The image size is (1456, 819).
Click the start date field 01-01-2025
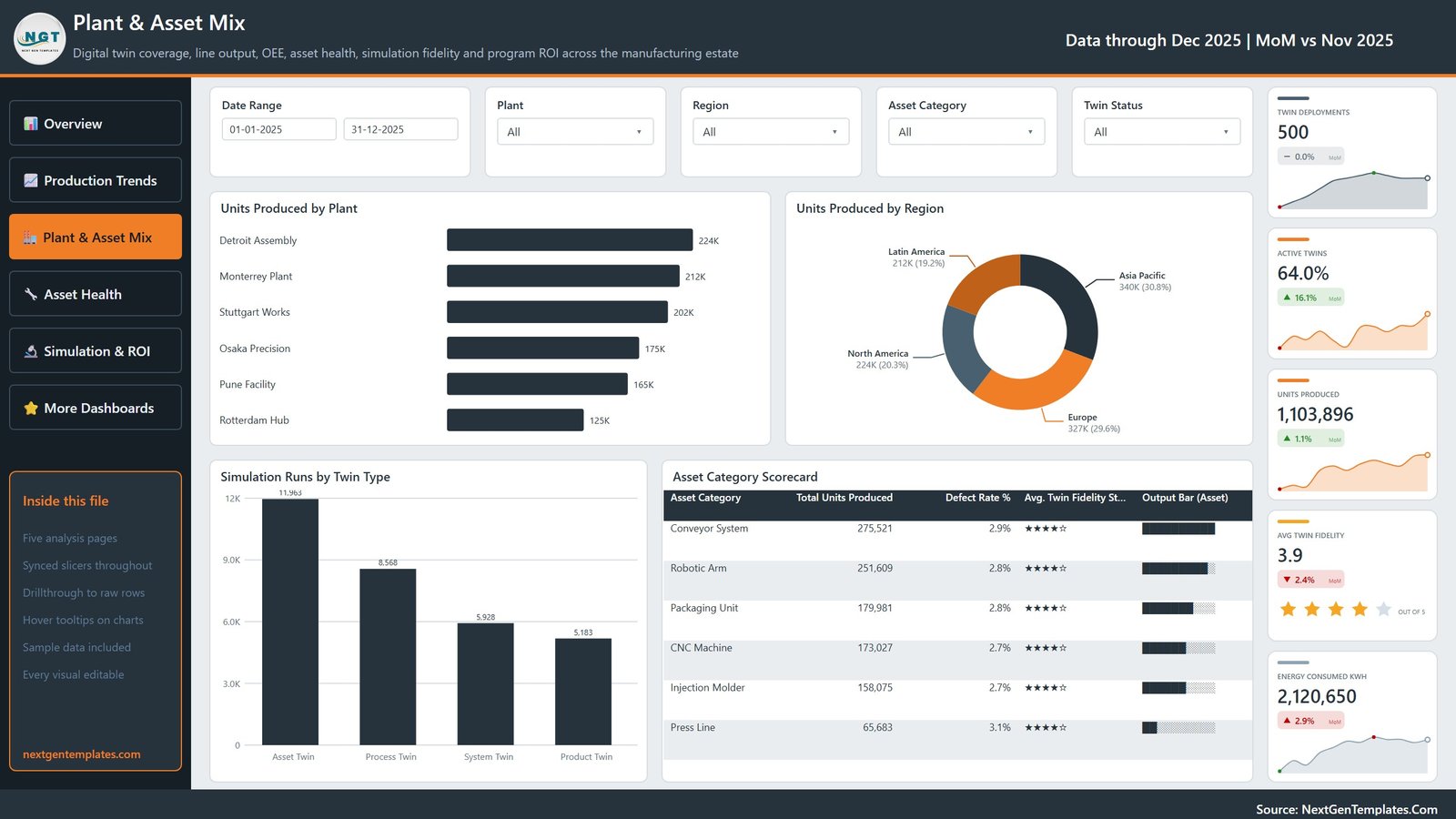coord(278,129)
